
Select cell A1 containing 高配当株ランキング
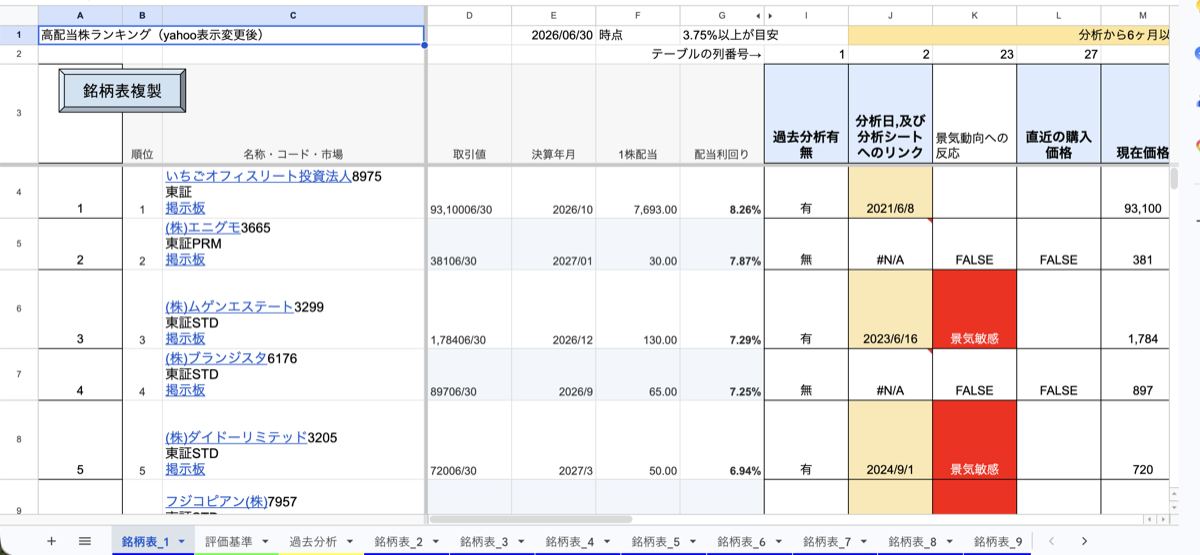coord(232,35)
